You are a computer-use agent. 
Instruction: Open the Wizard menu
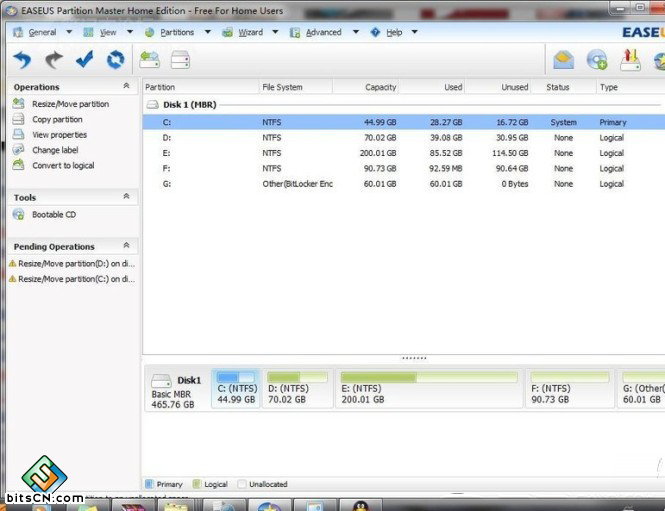[x=250, y=32]
